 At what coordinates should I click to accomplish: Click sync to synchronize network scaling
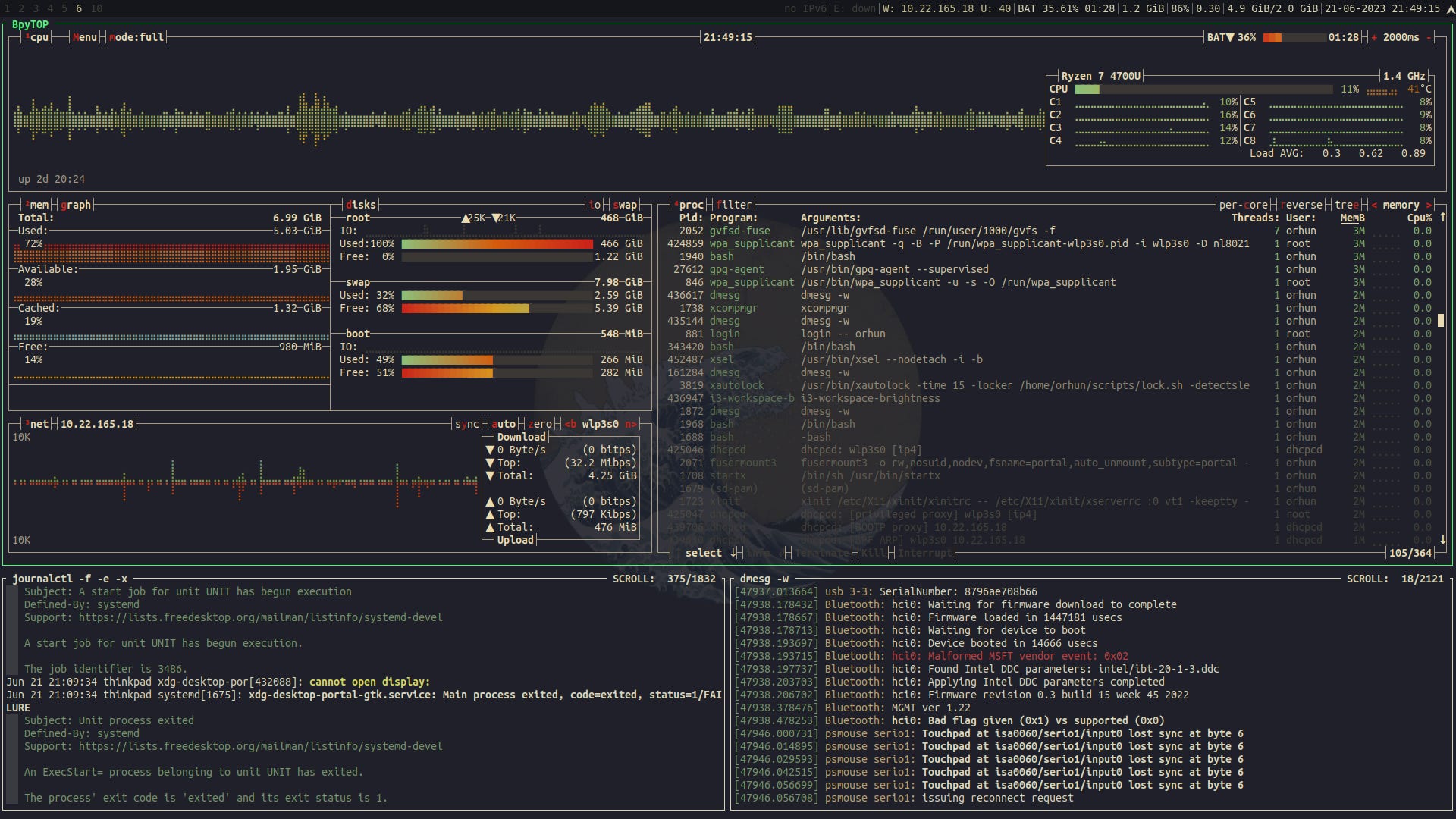pos(467,424)
